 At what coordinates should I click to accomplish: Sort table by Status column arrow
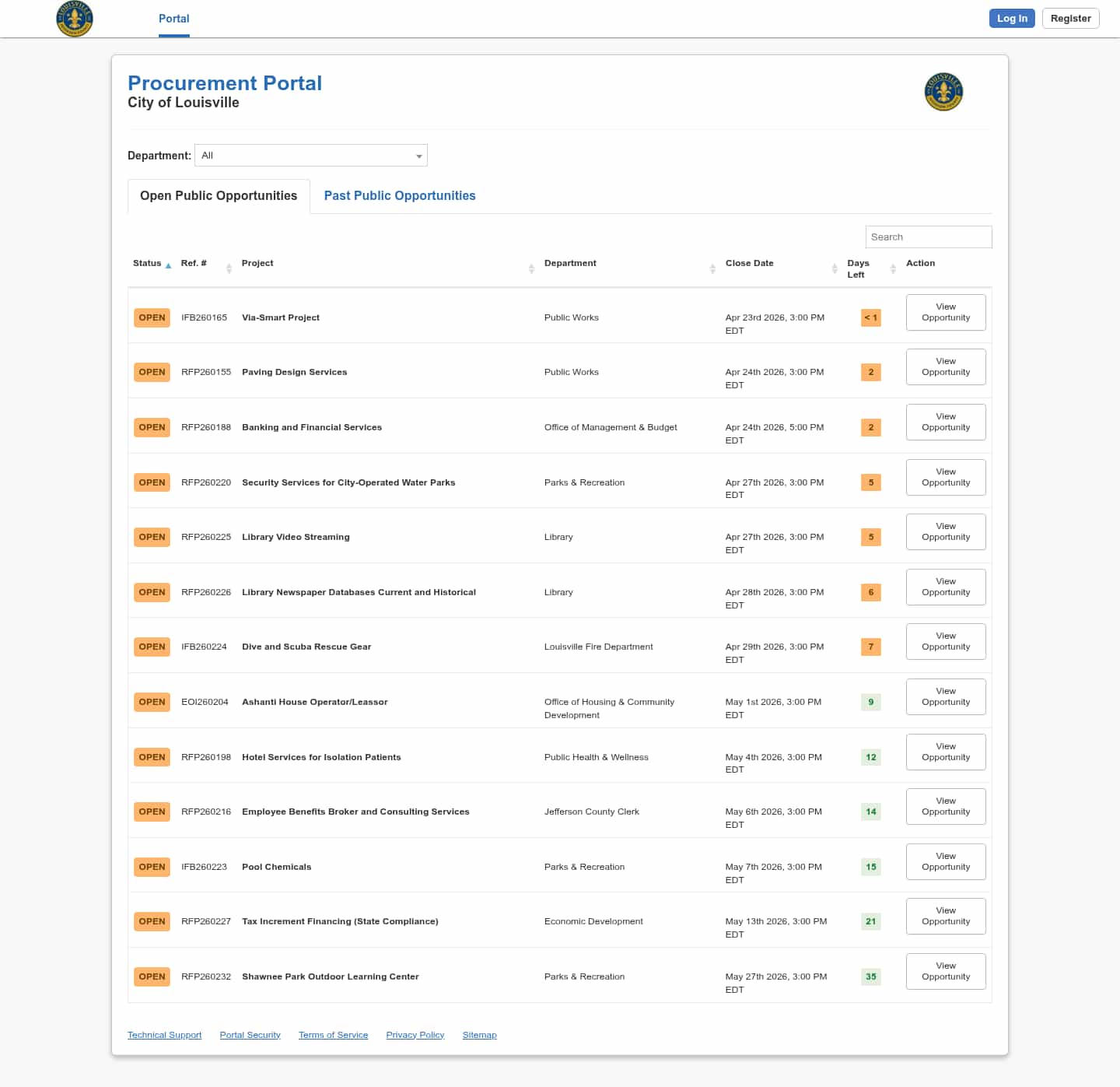pyautogui.click(x=168, y=265)
